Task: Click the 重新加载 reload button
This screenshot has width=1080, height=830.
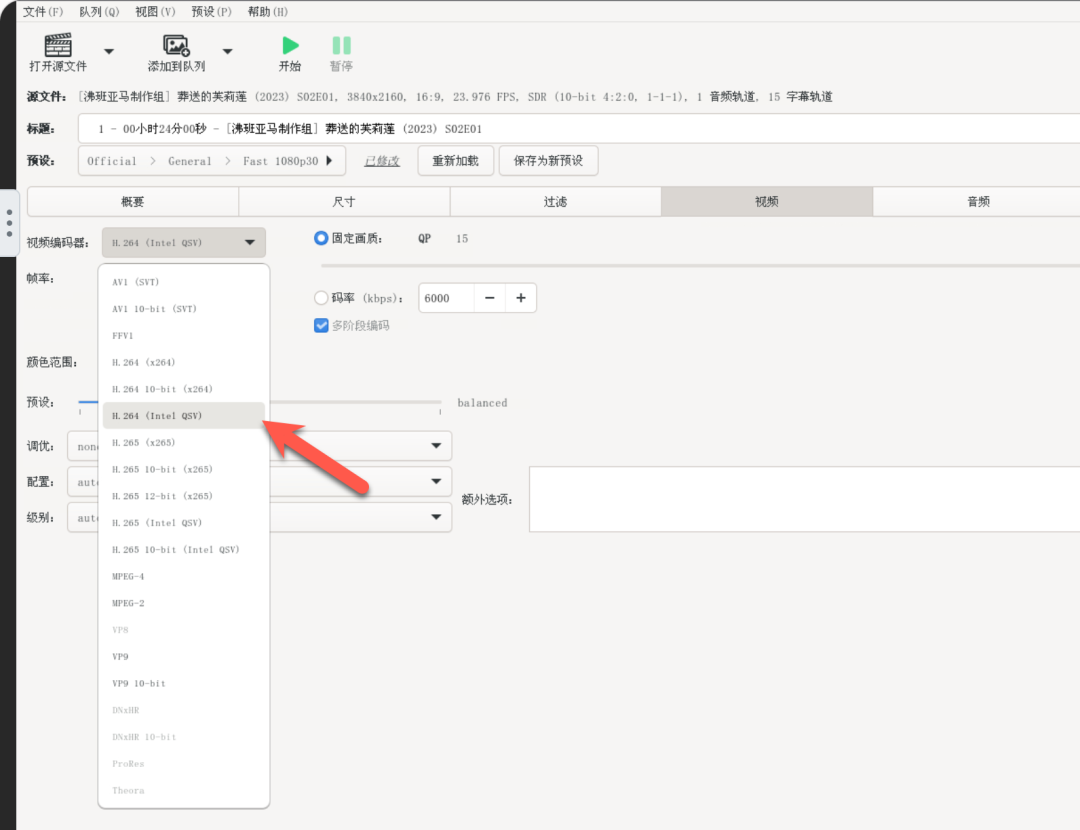Action: pyautogui.click(x=455, y=160)
